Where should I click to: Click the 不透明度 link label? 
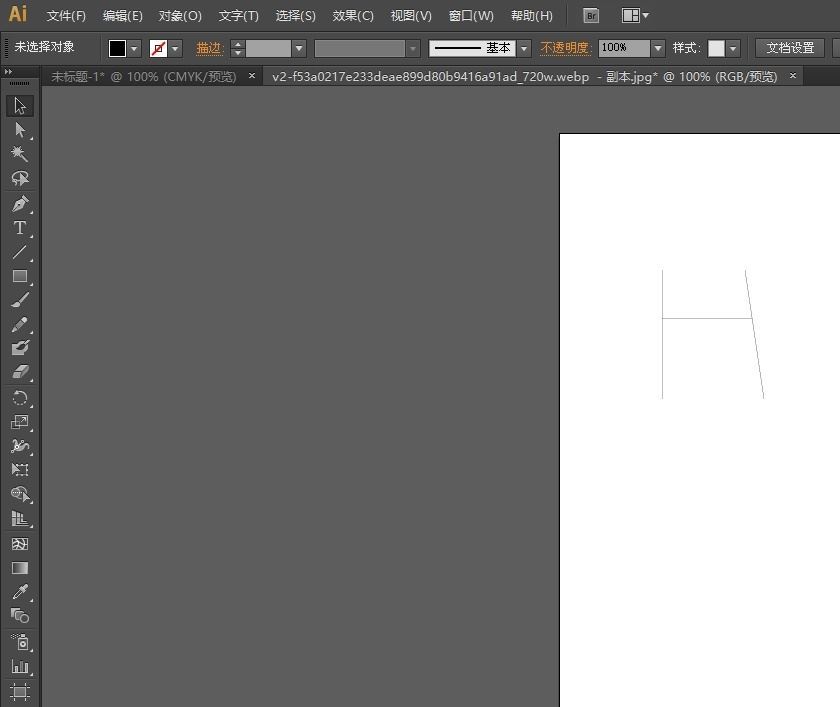(566, 48)
